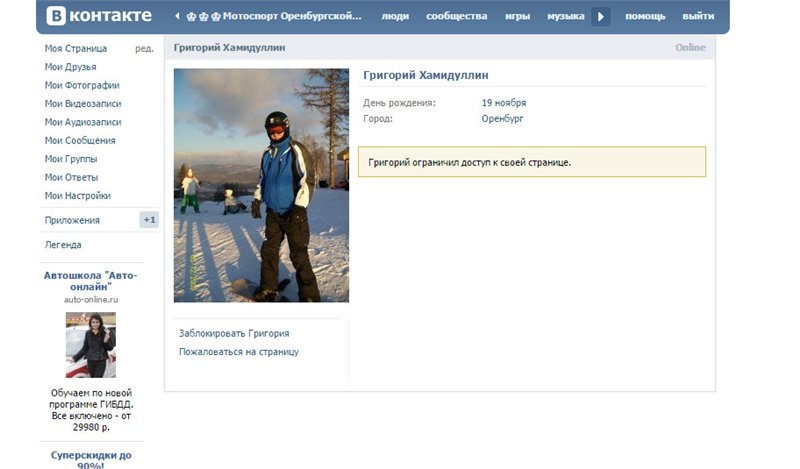The width and height of the screenshot is (800, 469).
Task: Click the previous track arrow in header
Action: (x=177, y=16)
